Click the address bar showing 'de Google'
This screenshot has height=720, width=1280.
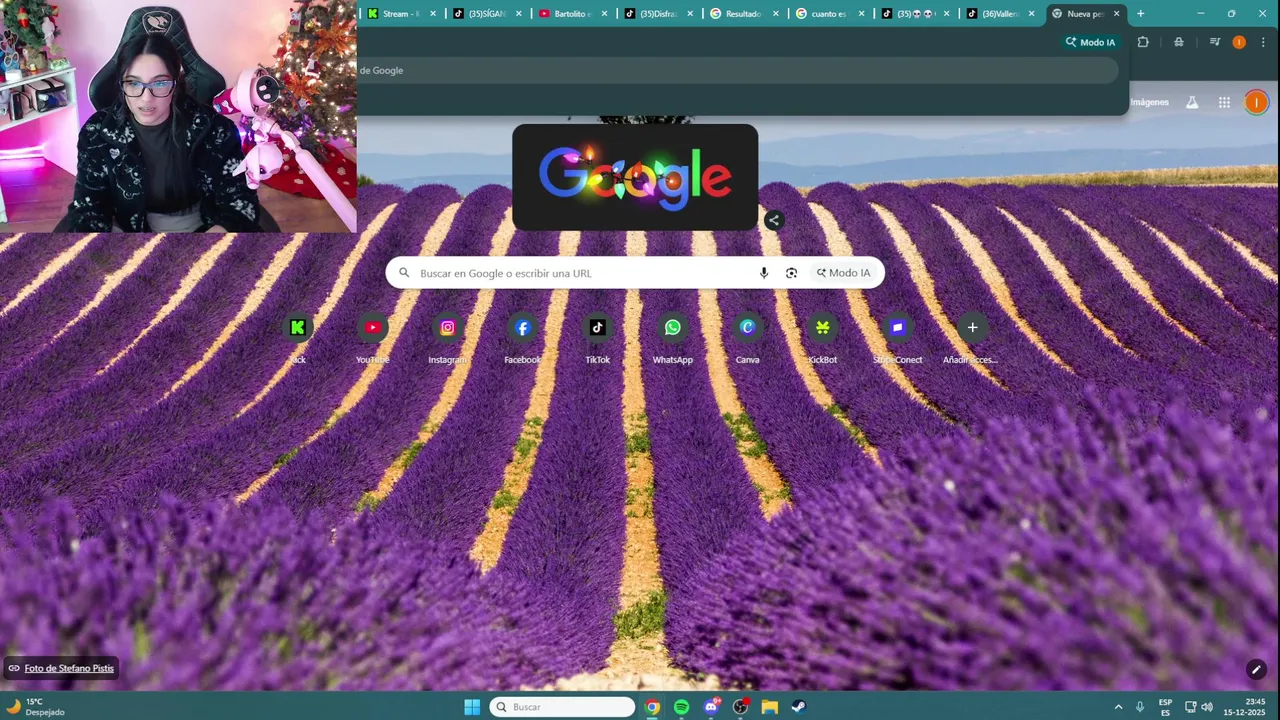pos(738,70)
